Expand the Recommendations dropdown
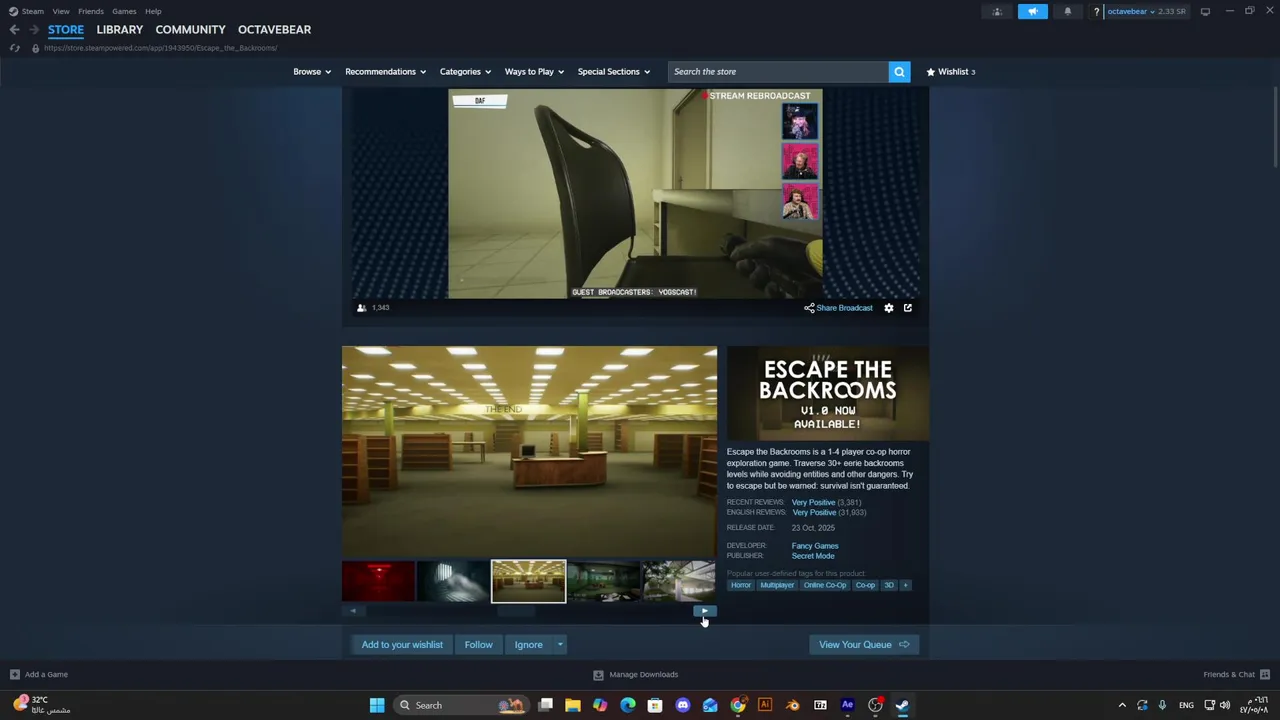 (x=385, y=72)
